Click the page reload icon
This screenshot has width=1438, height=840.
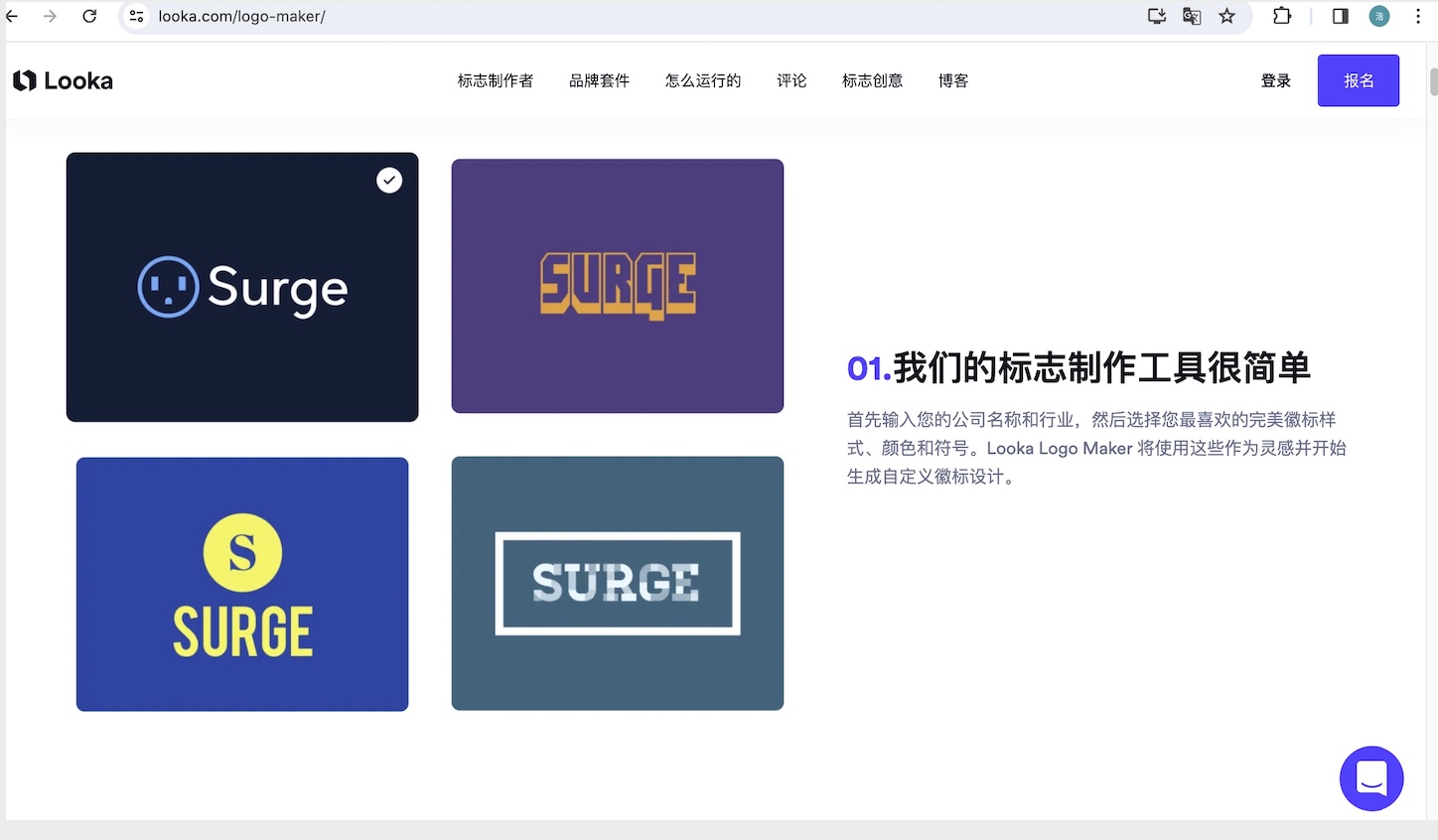tap(89, 16)
